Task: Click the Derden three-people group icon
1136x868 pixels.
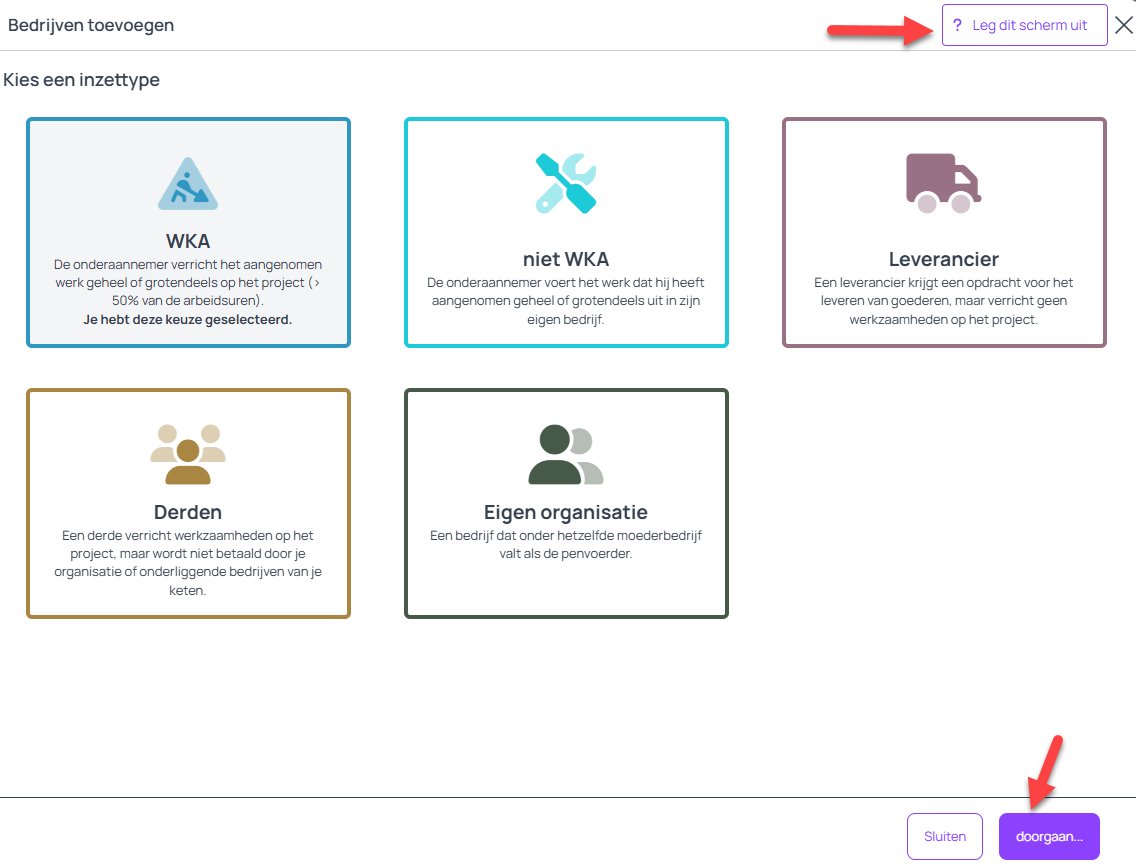Action: coord(188,454)
